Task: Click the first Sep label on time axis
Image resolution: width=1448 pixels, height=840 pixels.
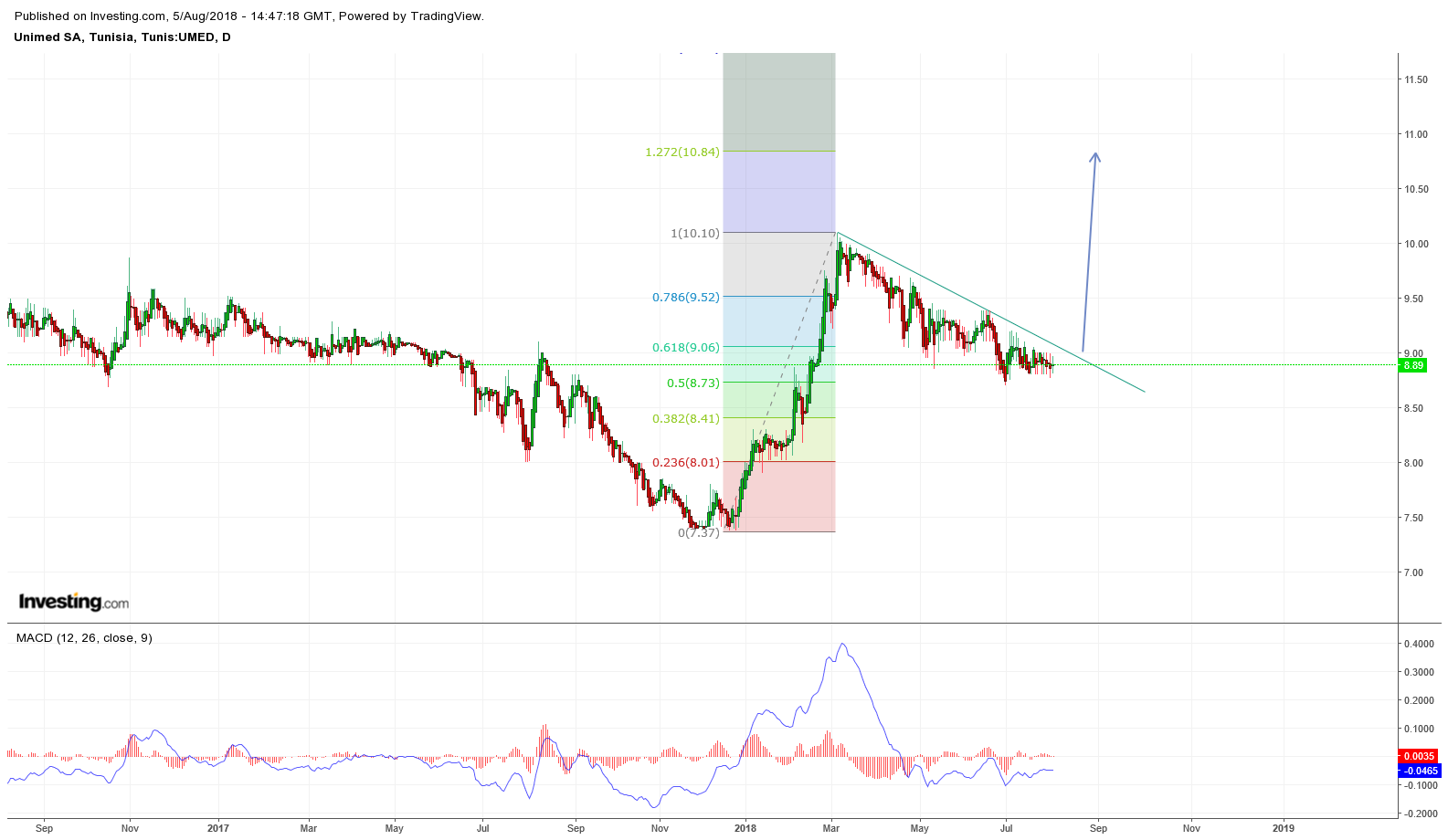Action: (x=44, y=828)
